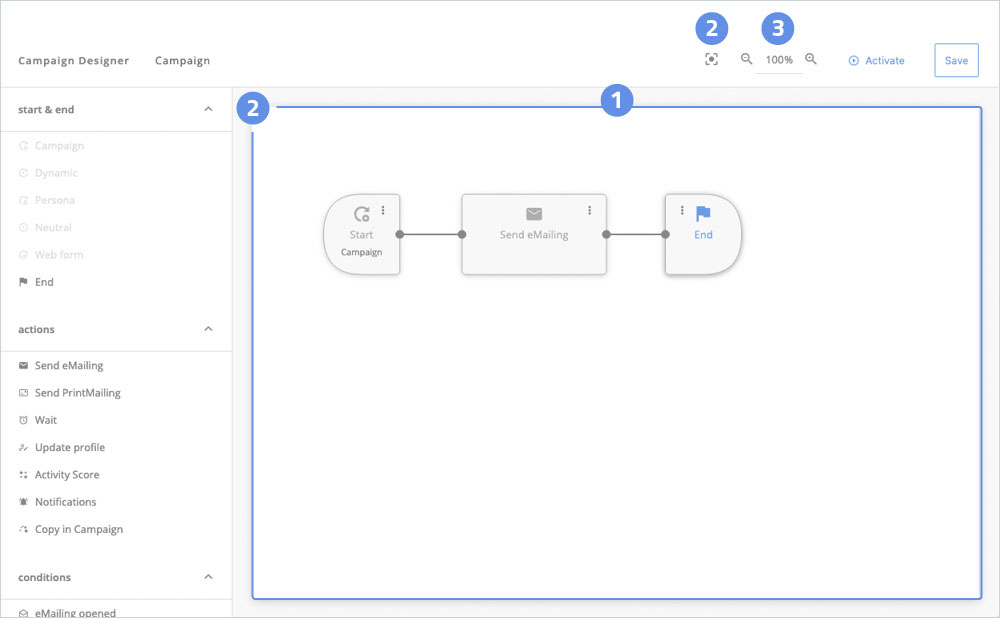Collapse the conditions section

coord(208,577)
